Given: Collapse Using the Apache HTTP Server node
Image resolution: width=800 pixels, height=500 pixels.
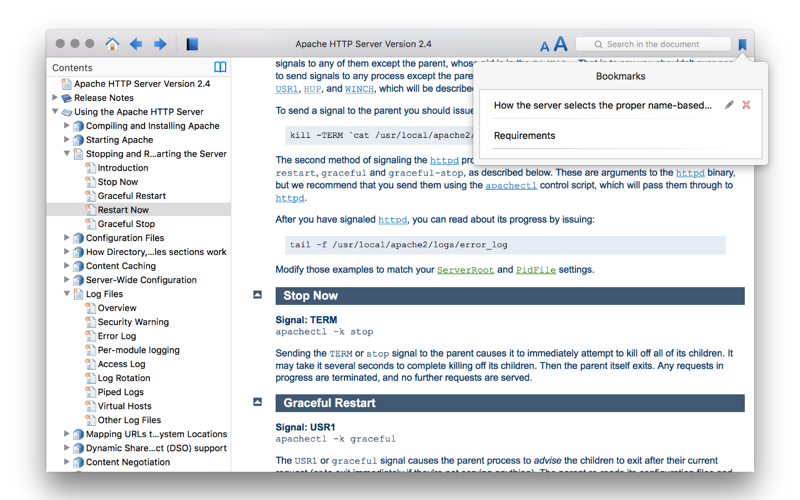Looking at the screenshot, I should (55, 111).
